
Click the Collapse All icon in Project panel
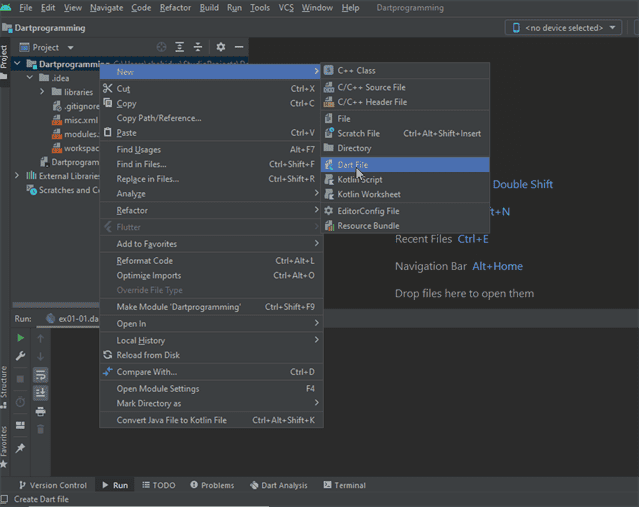(198, 47)
